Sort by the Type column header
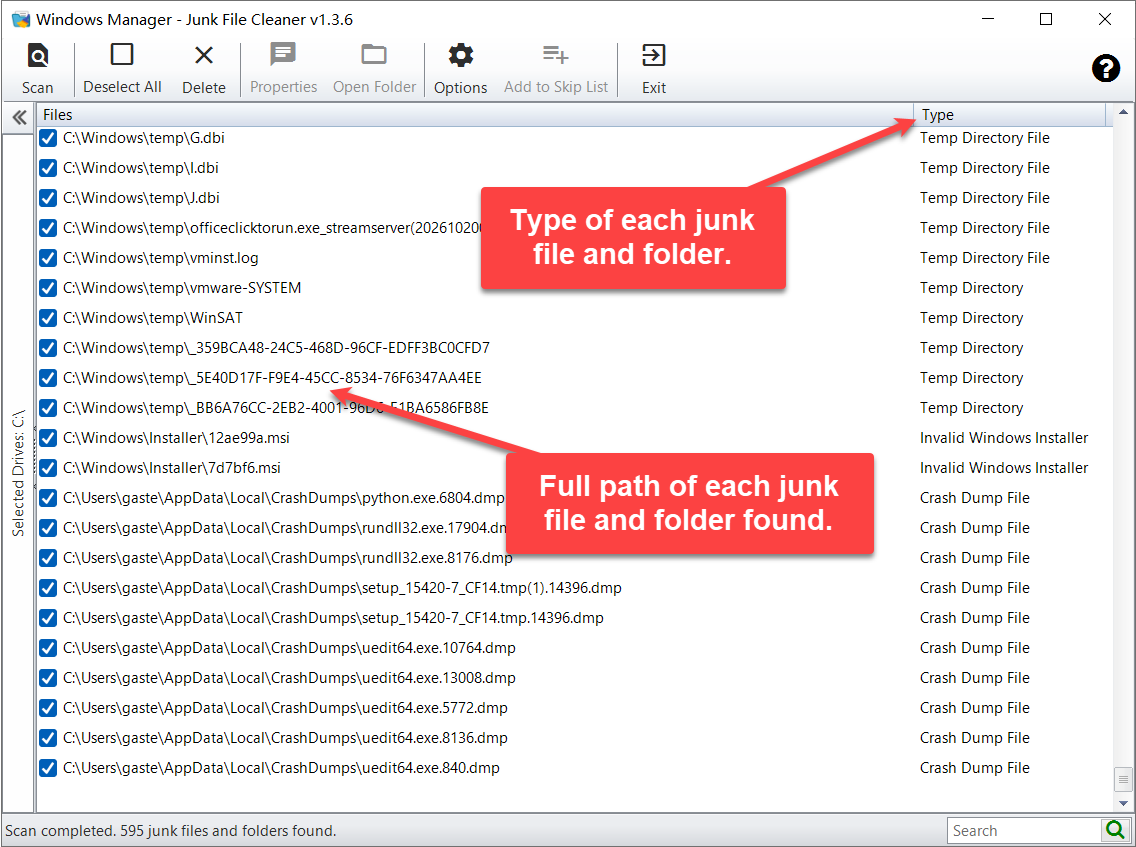The image size is (1136, 847). click(x=1010, y=114)
